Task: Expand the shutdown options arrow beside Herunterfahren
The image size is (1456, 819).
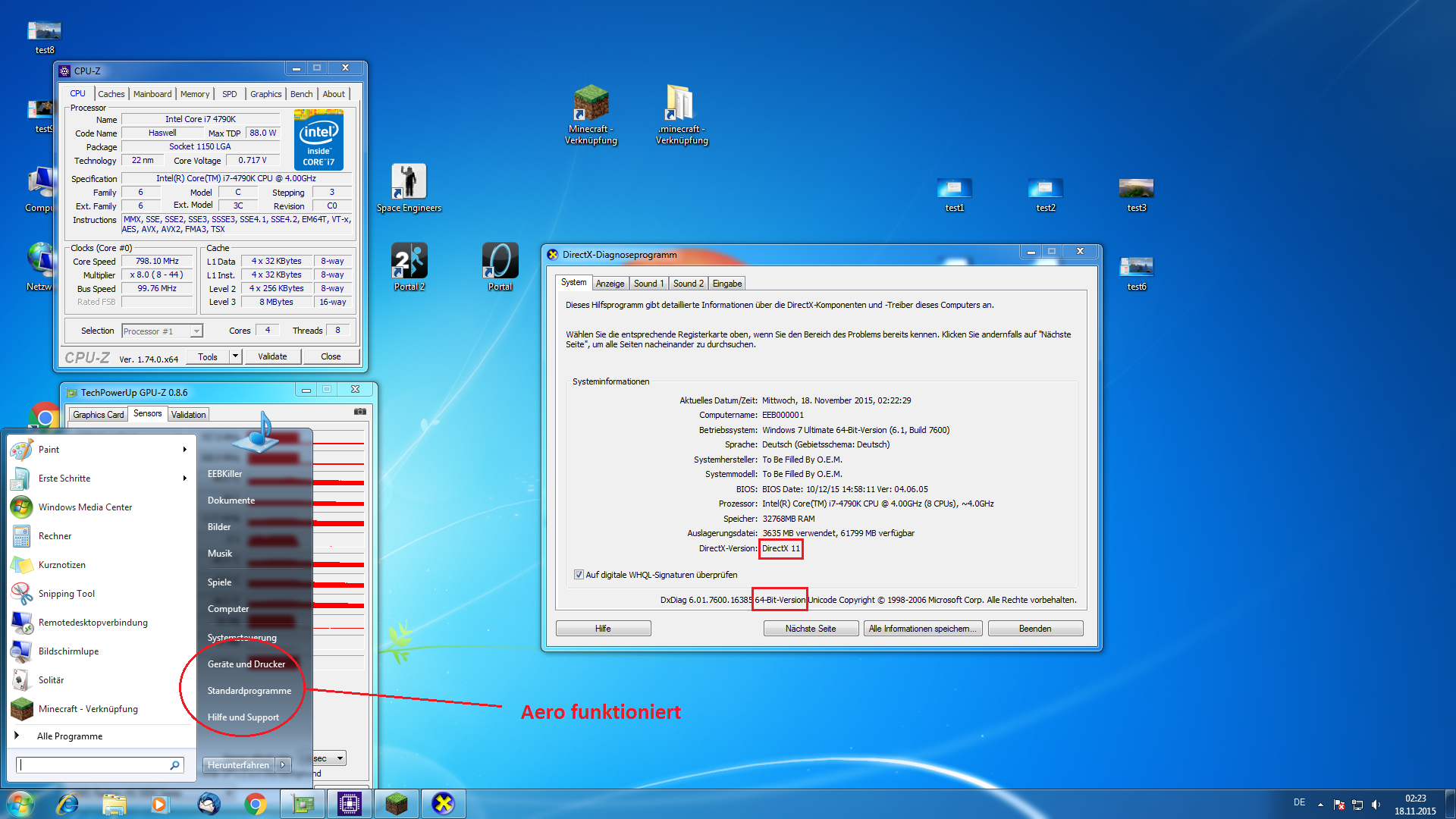Action: tap(283, 765)
